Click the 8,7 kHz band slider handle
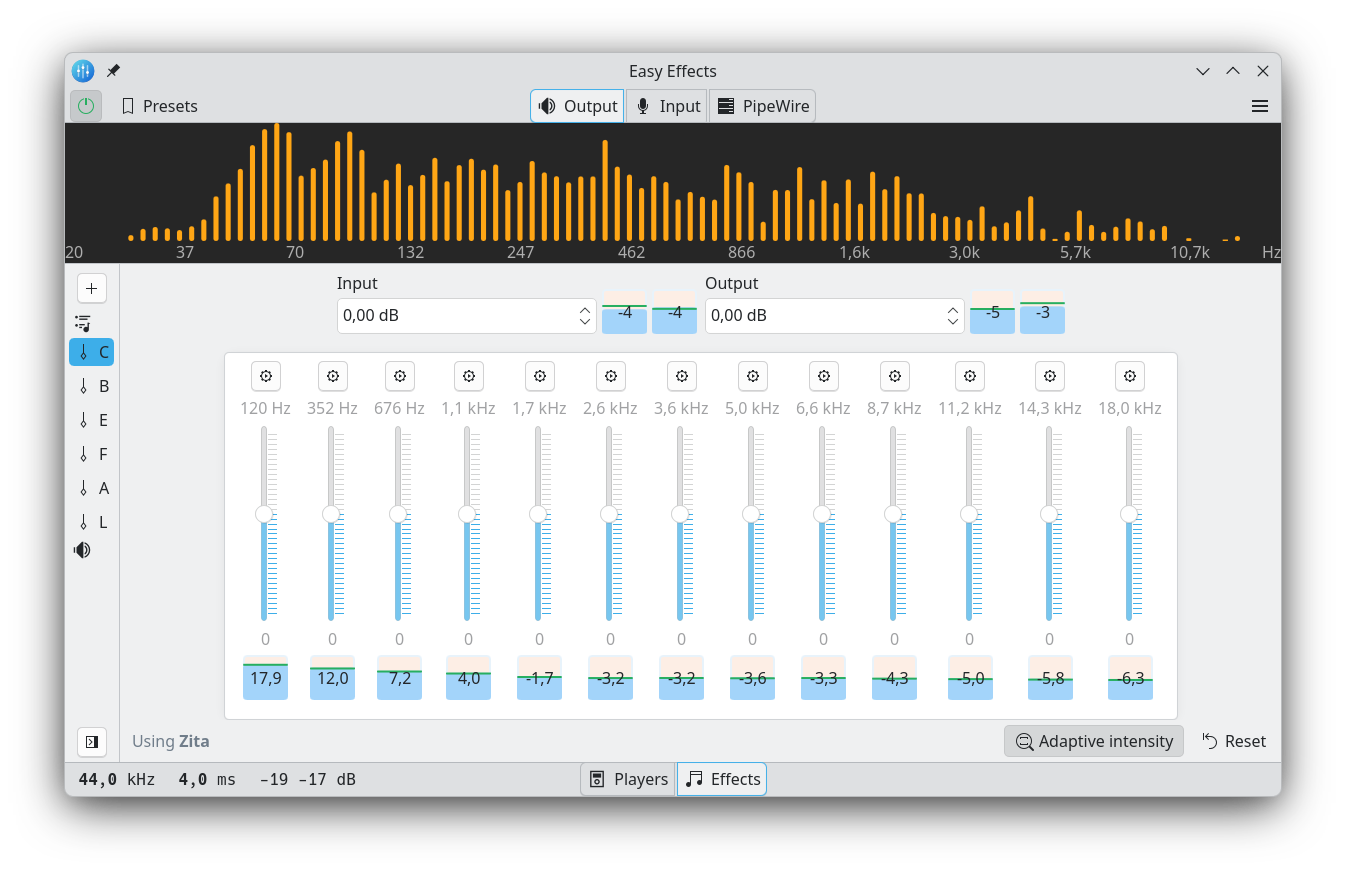Screen dimensions: 1346x873 [893, 514]
